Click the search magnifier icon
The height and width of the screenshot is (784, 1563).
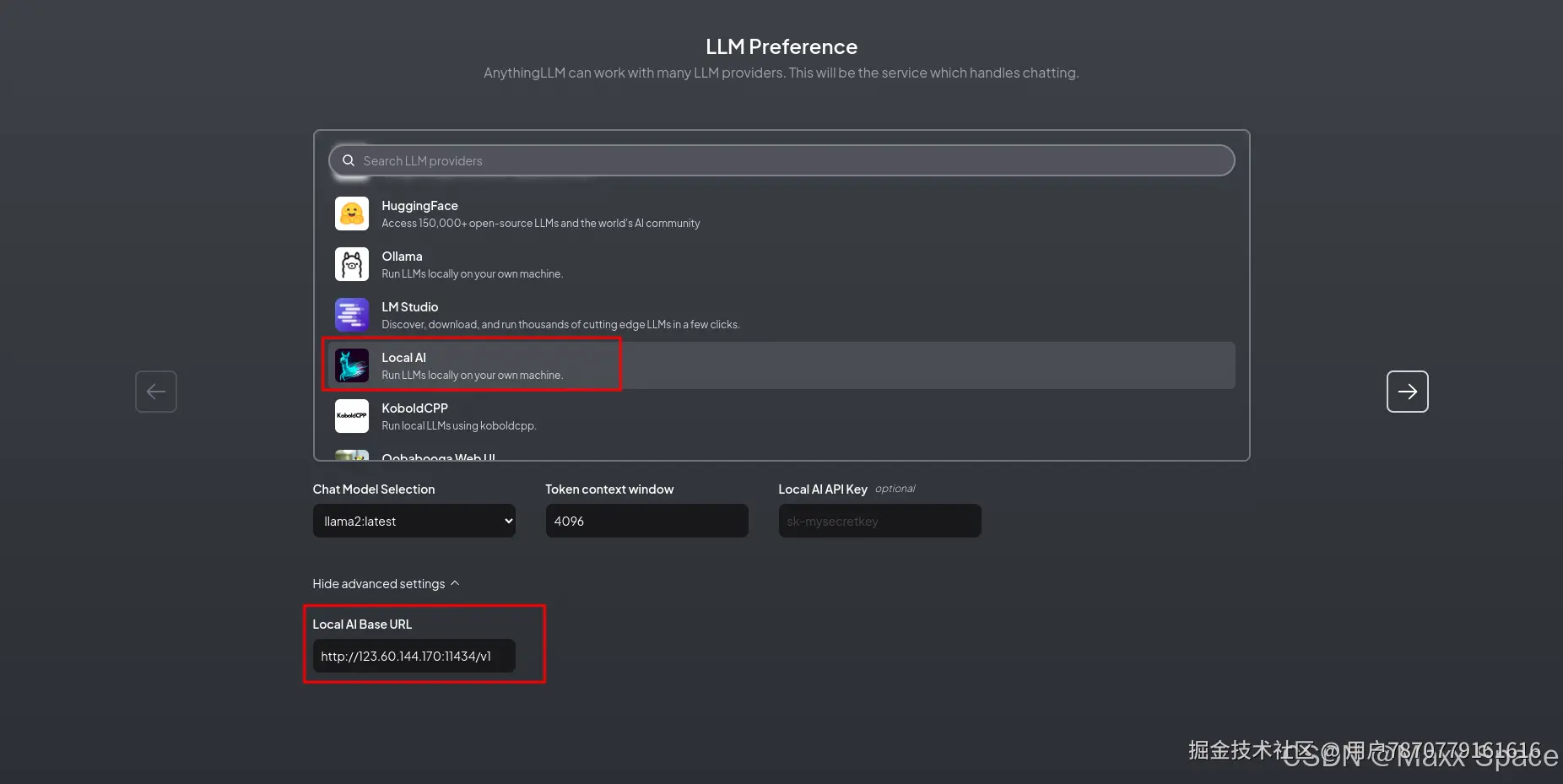pos(349,160)
